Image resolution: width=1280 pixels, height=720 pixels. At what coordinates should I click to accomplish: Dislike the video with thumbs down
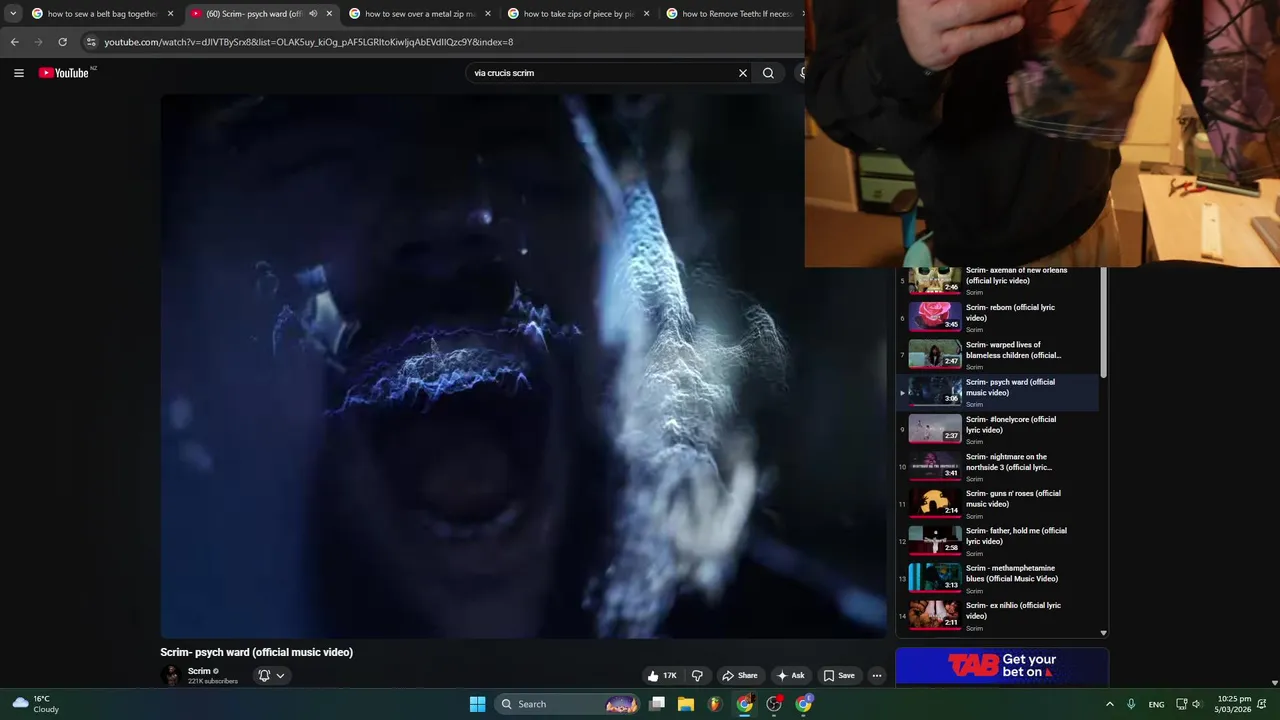[697, 676]
